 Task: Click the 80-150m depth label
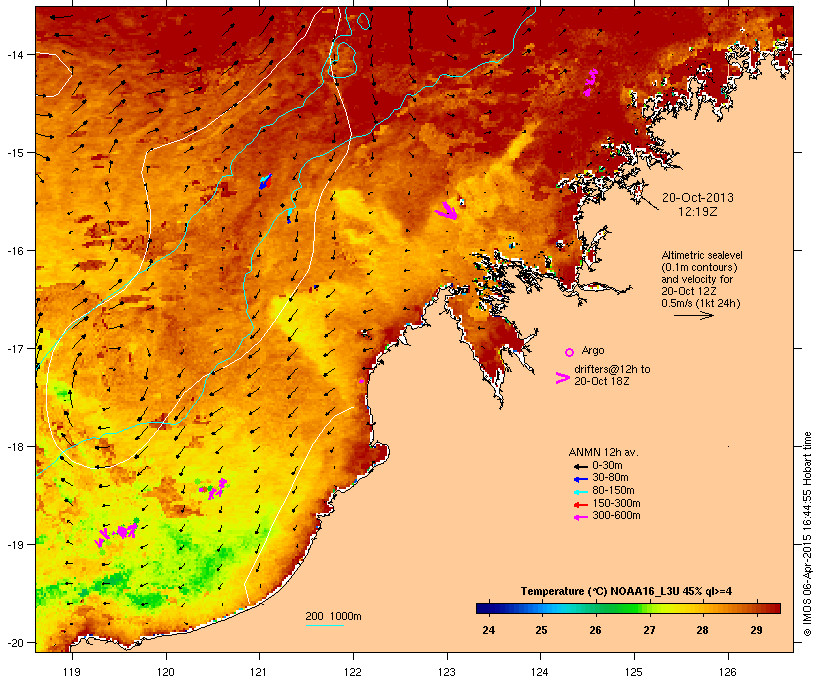(613, 491)
